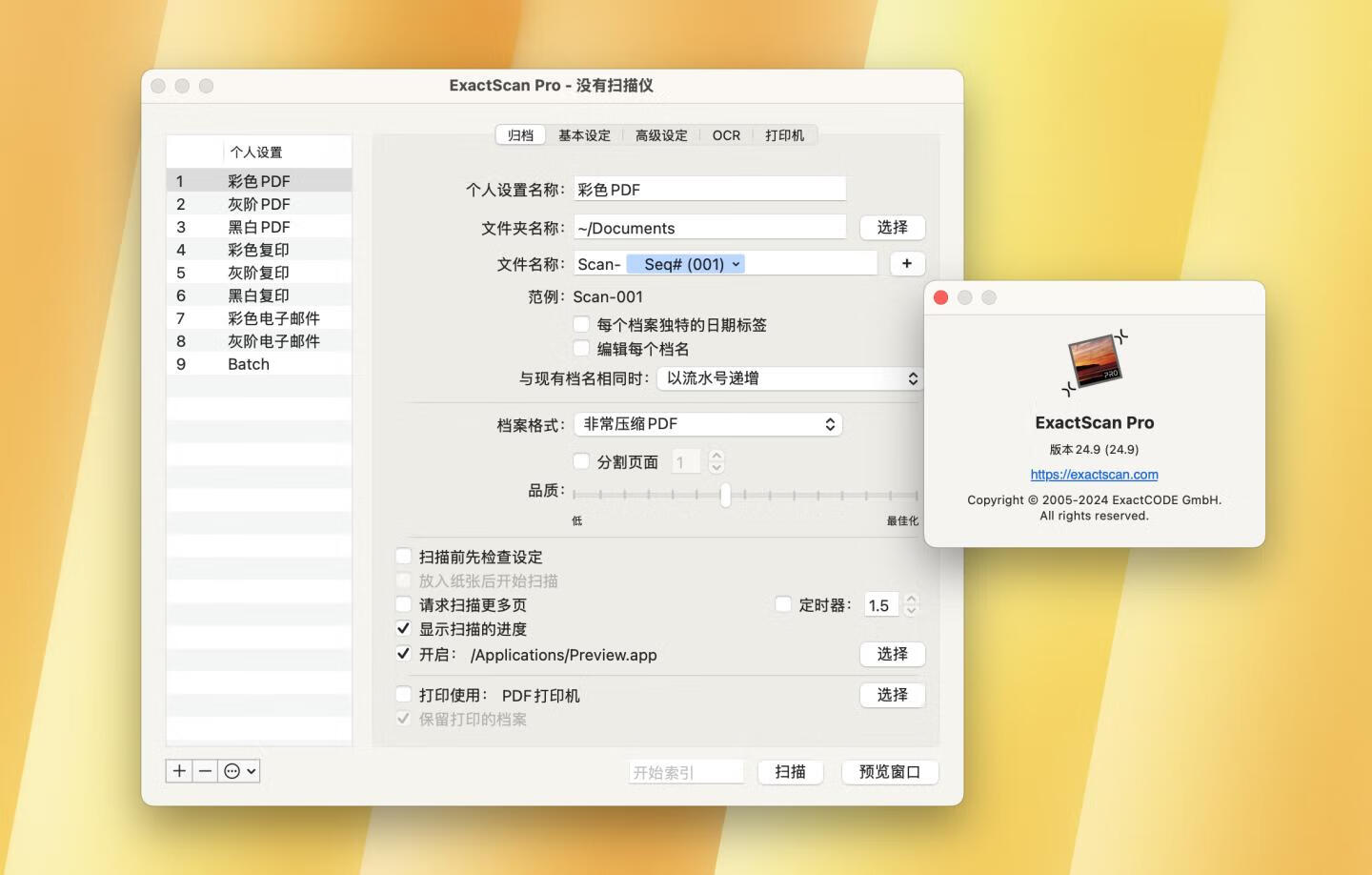Select profile 8 灰阶电子邮件
Screen dimensions: 1372x875
point(259,341)
